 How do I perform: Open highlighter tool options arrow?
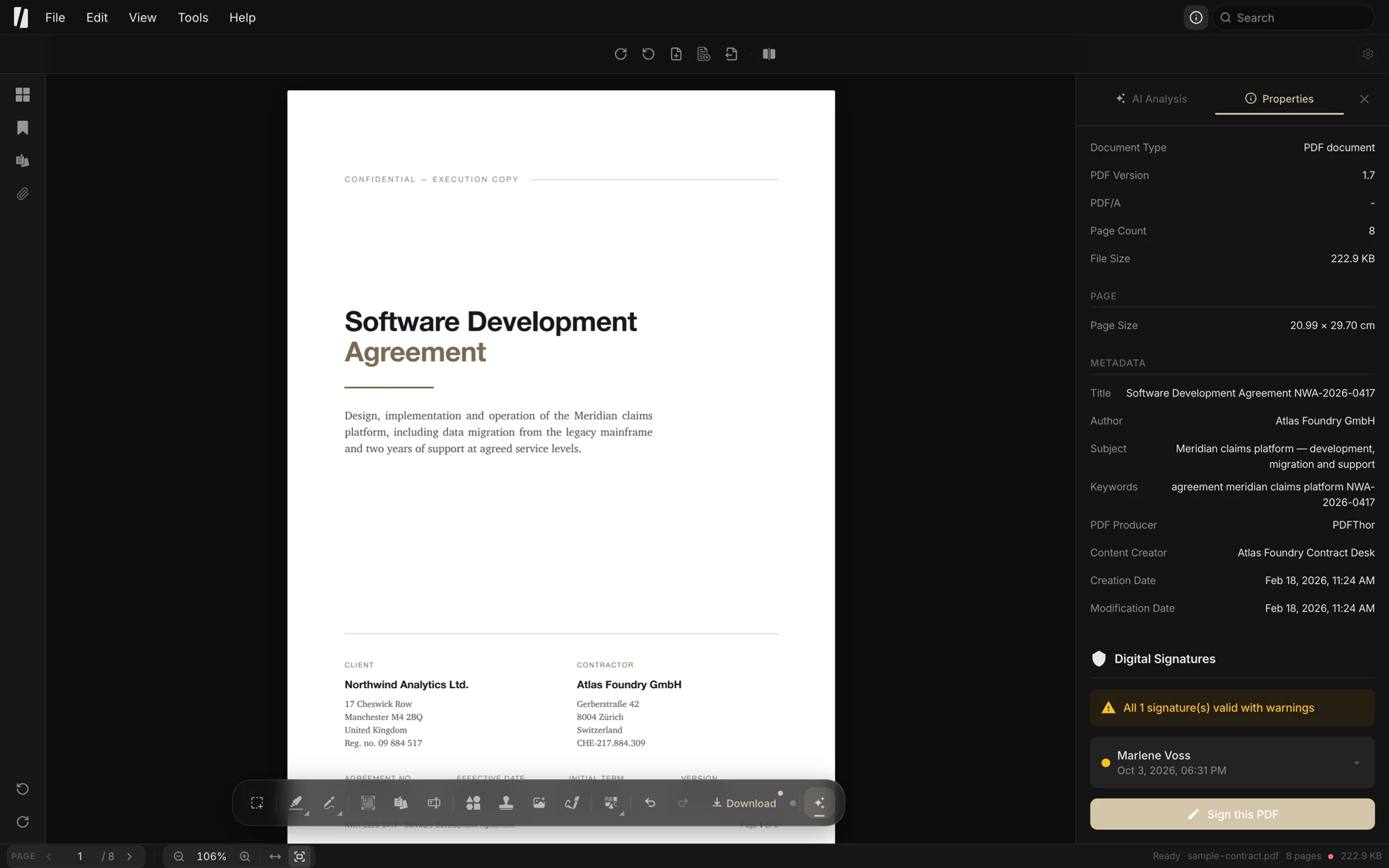tap(306, 813)
